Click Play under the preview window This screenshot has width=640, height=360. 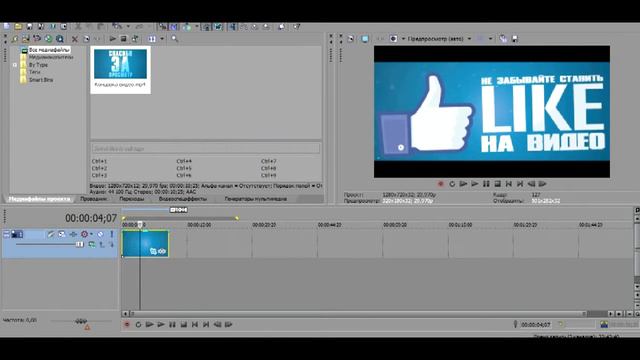pos(475,184)
